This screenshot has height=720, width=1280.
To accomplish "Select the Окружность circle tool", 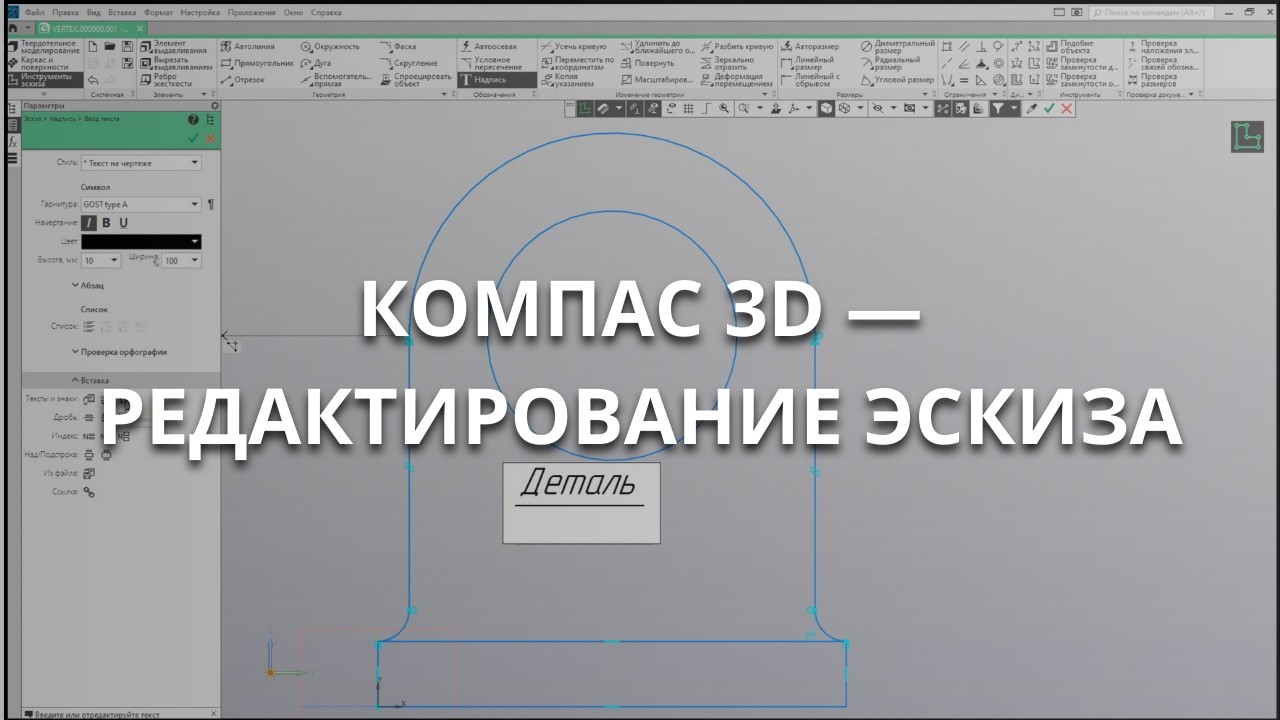I will coord(330,46).
